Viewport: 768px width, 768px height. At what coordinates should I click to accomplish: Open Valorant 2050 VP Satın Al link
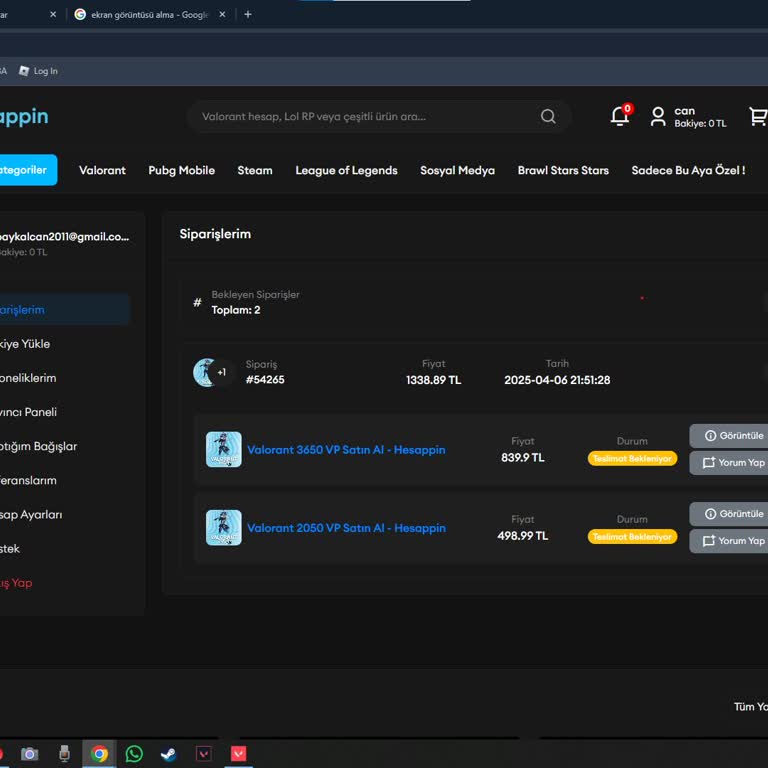(x=346, y=528)
